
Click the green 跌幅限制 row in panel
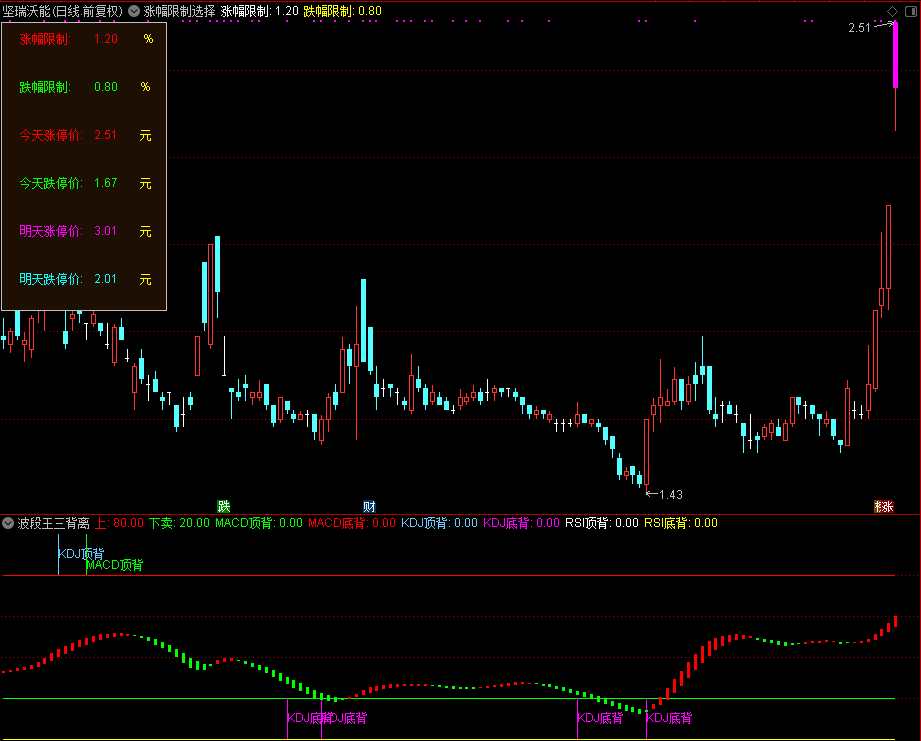pyautogui.click(x=86, y=87)
